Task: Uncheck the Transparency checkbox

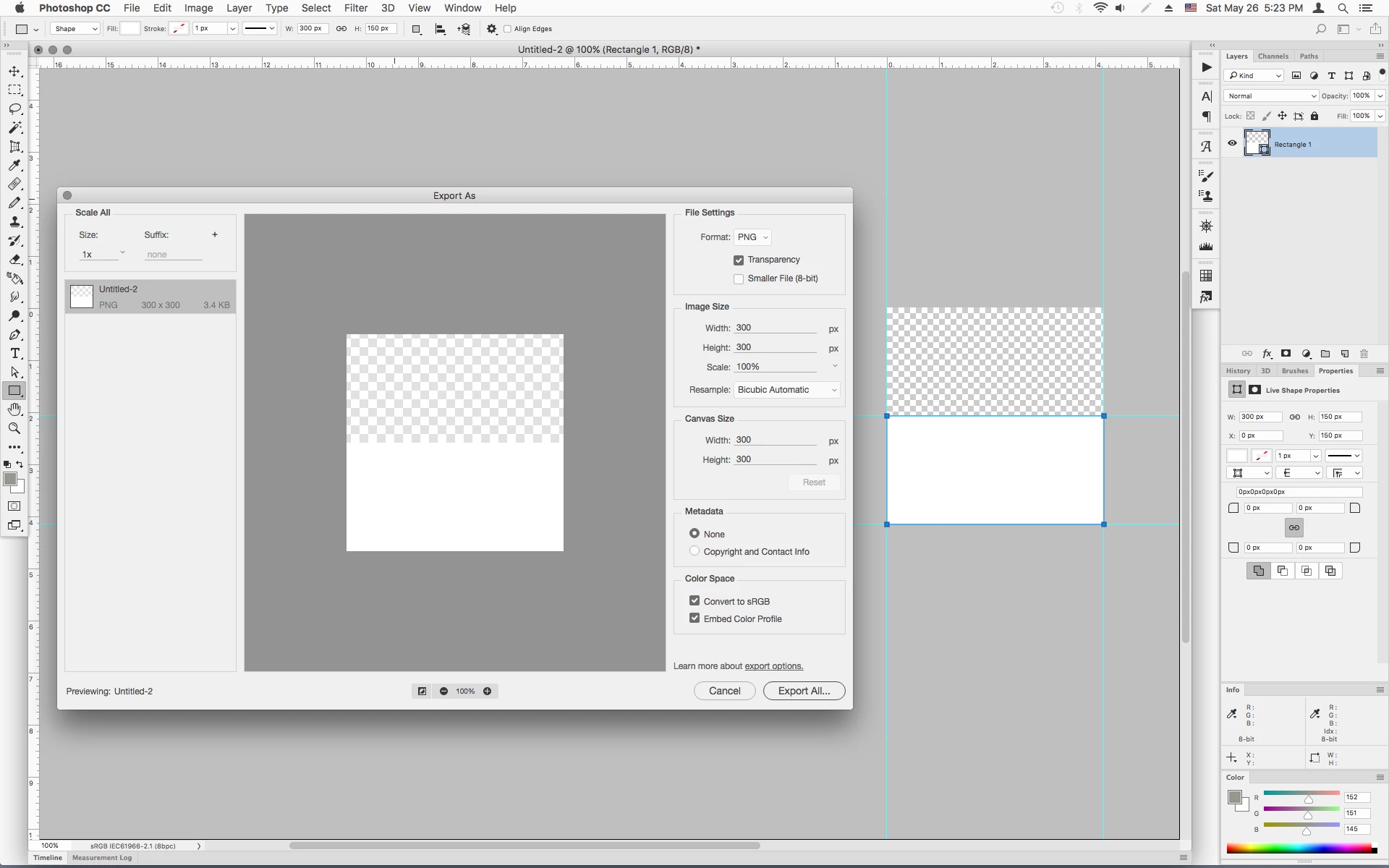Action: pyautogui.click(x=739, y=260)
